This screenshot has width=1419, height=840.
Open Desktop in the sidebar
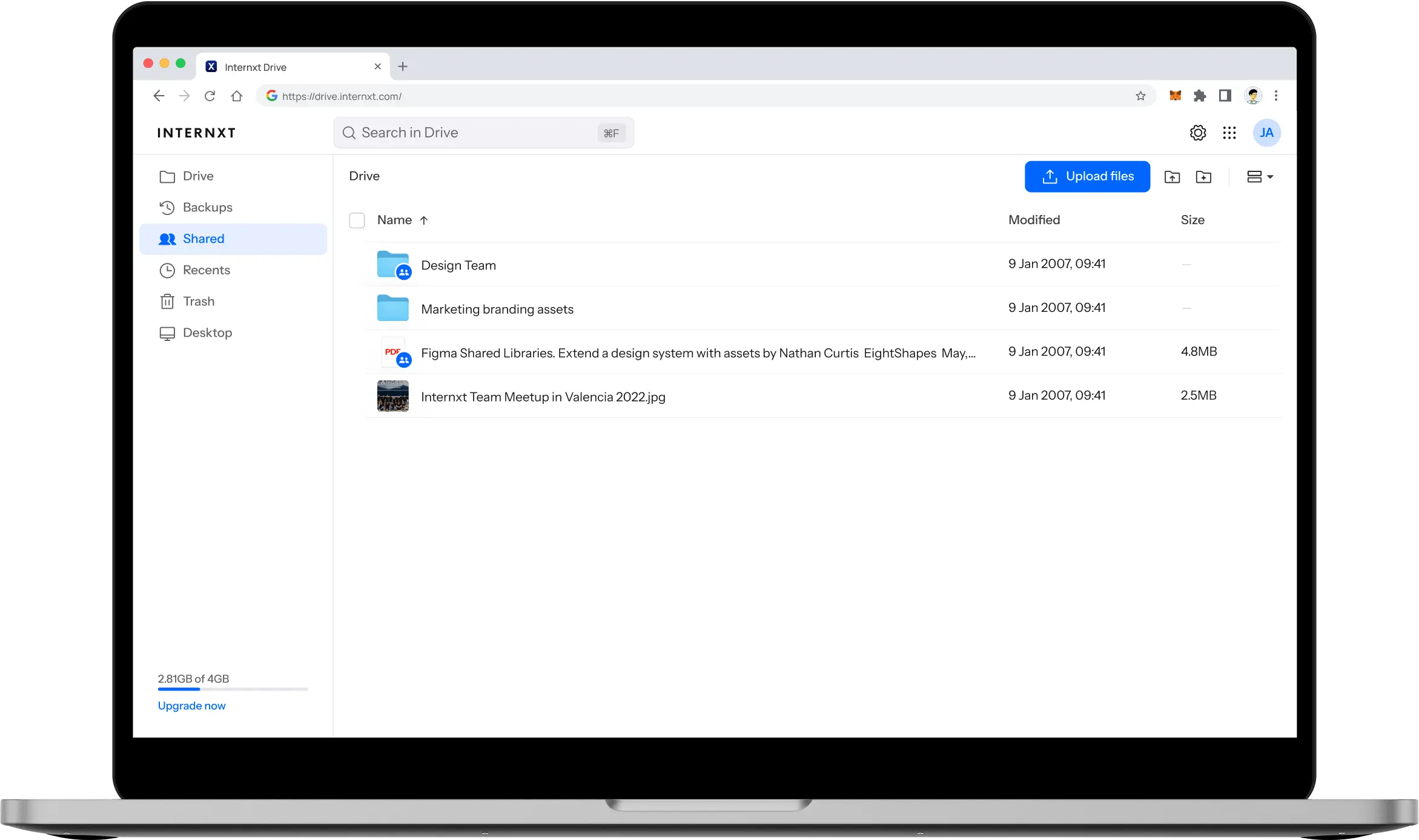point(233,333)
